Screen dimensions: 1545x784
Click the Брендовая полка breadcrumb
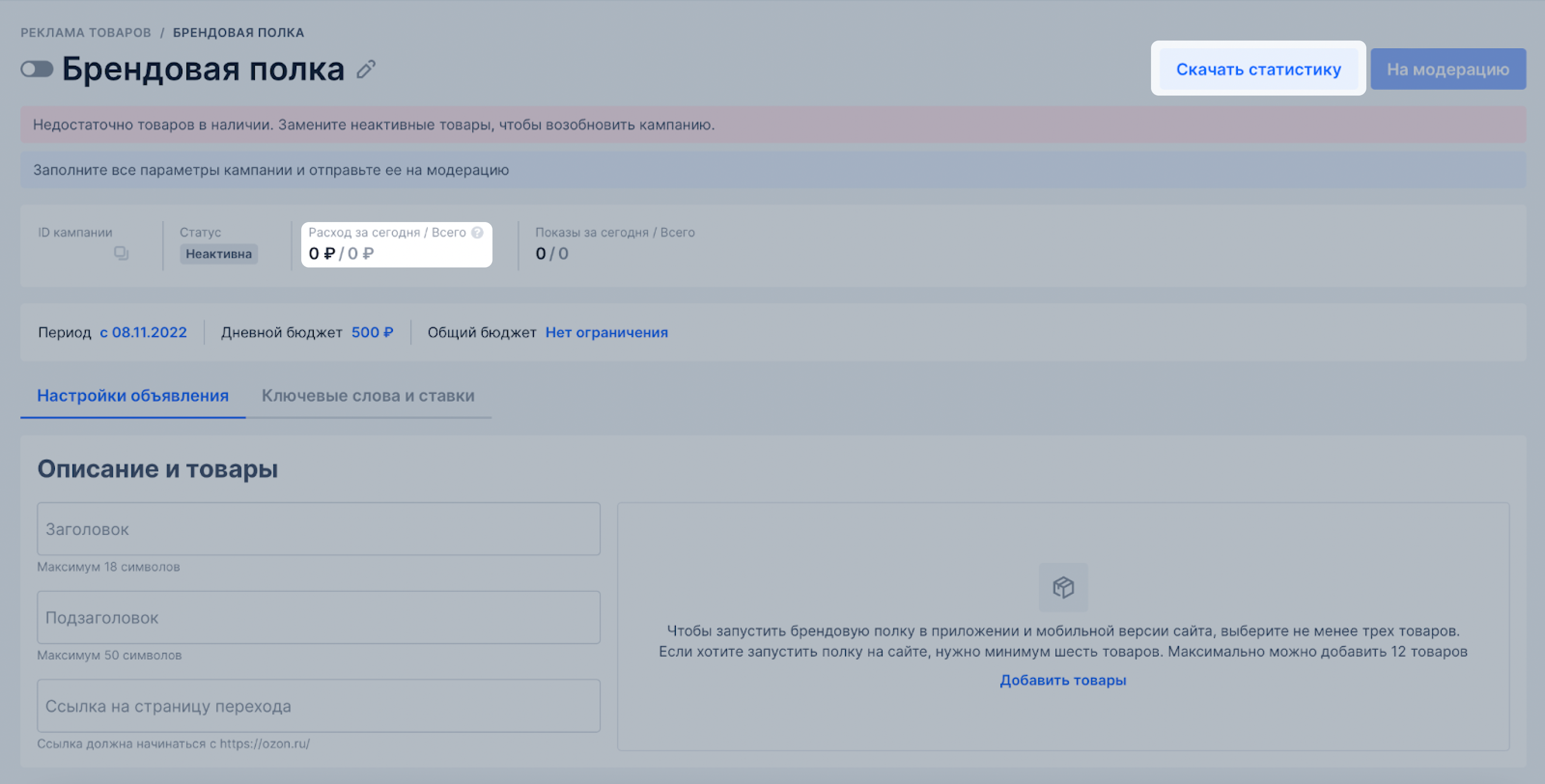pyautogui.click(x=239, y=32)
